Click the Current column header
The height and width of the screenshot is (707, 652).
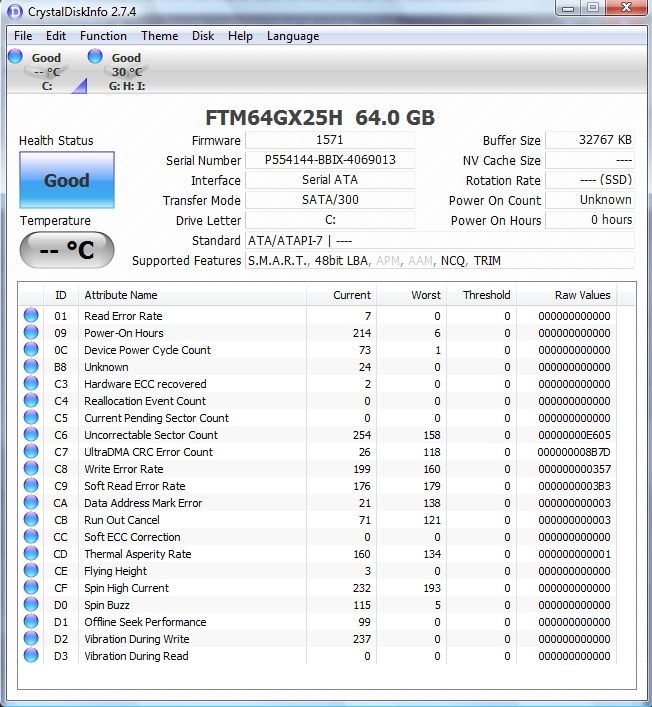click(341, 295)
